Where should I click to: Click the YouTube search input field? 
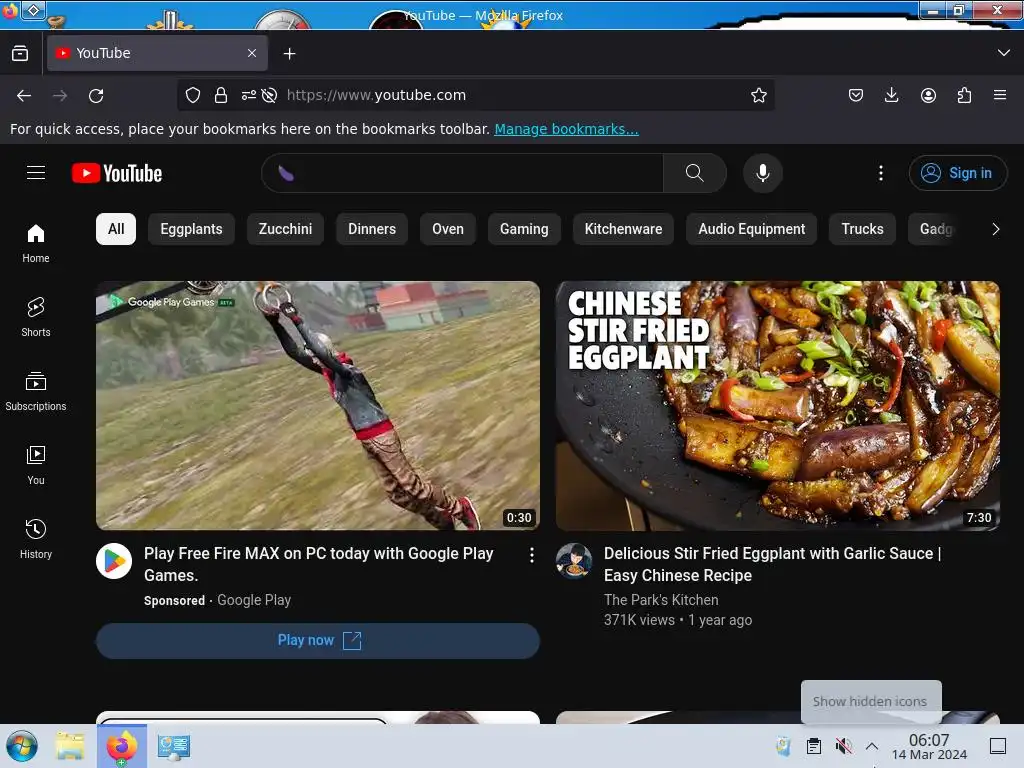(462, 173)
